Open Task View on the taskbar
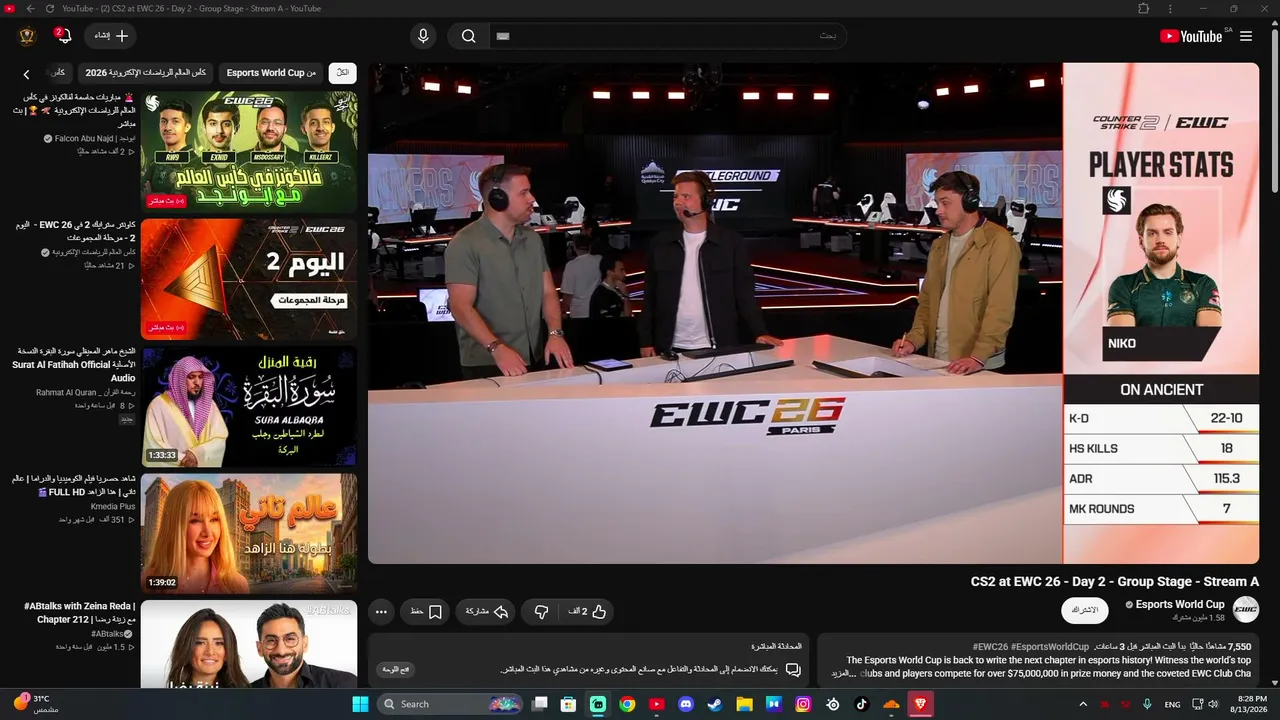This screenshot has width=1280, height=720. pyautogui.click(x=540, y=704)
